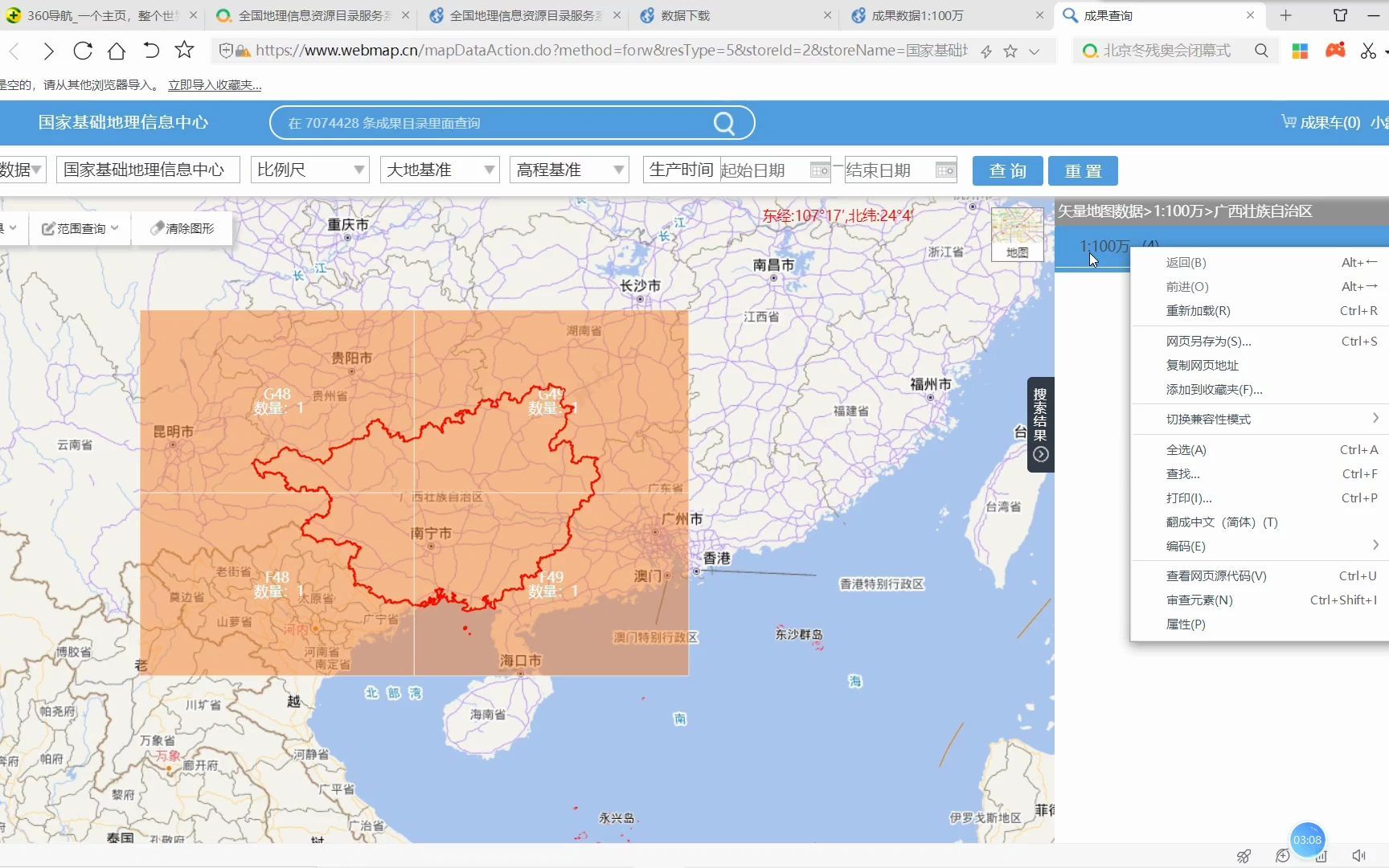The height and width of the screenshot is (868, 1389).
Task: Click the rocket accelerator icon in status bar
Action: 1244,856
